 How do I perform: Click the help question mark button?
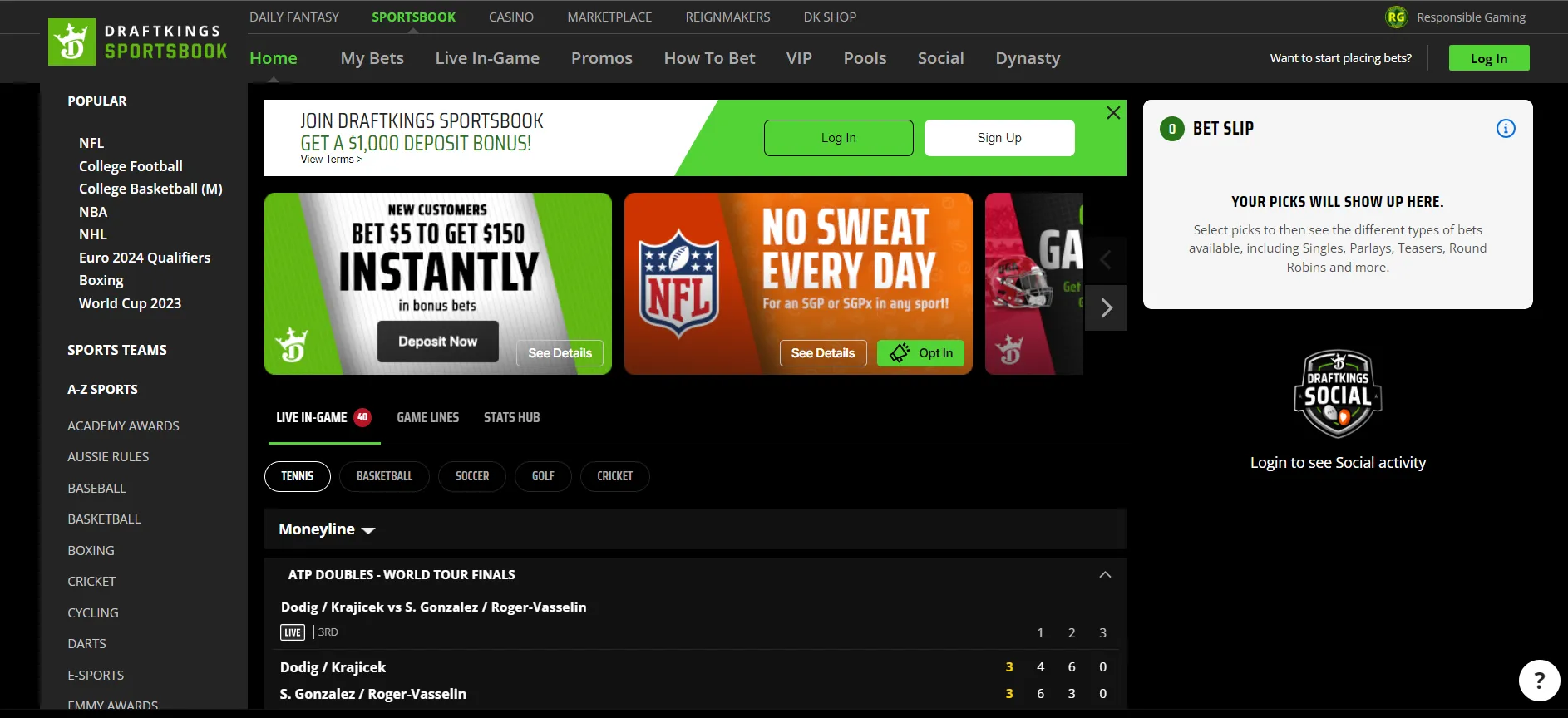1539,681
